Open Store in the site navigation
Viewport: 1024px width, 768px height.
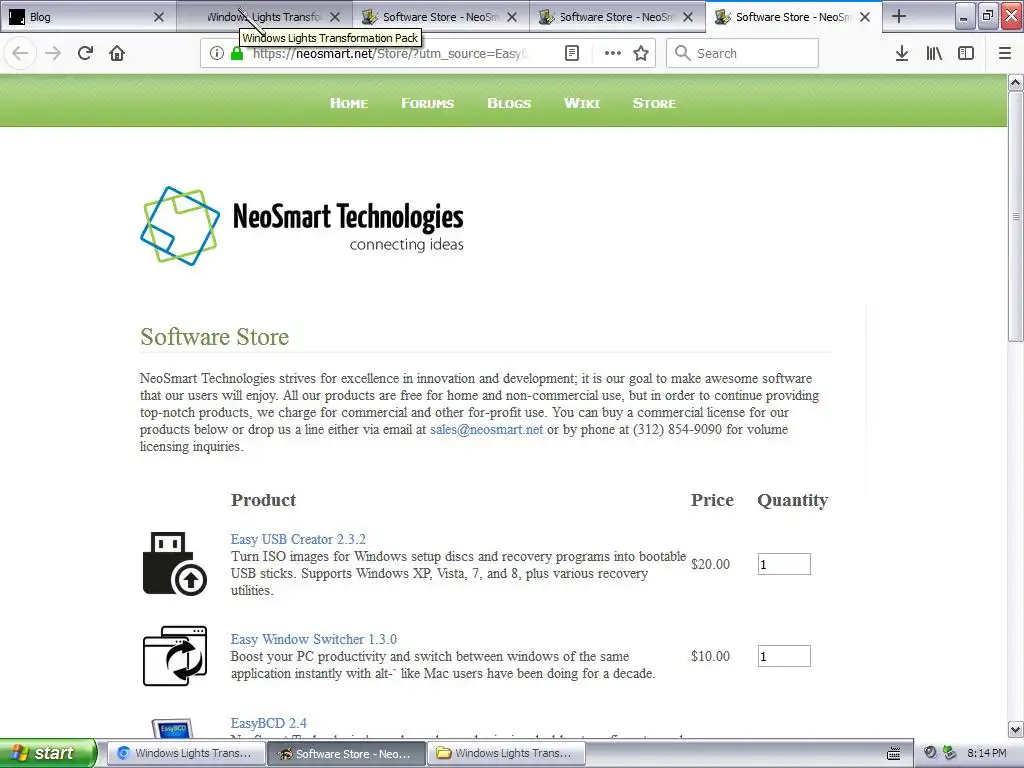tap(654, 103)
